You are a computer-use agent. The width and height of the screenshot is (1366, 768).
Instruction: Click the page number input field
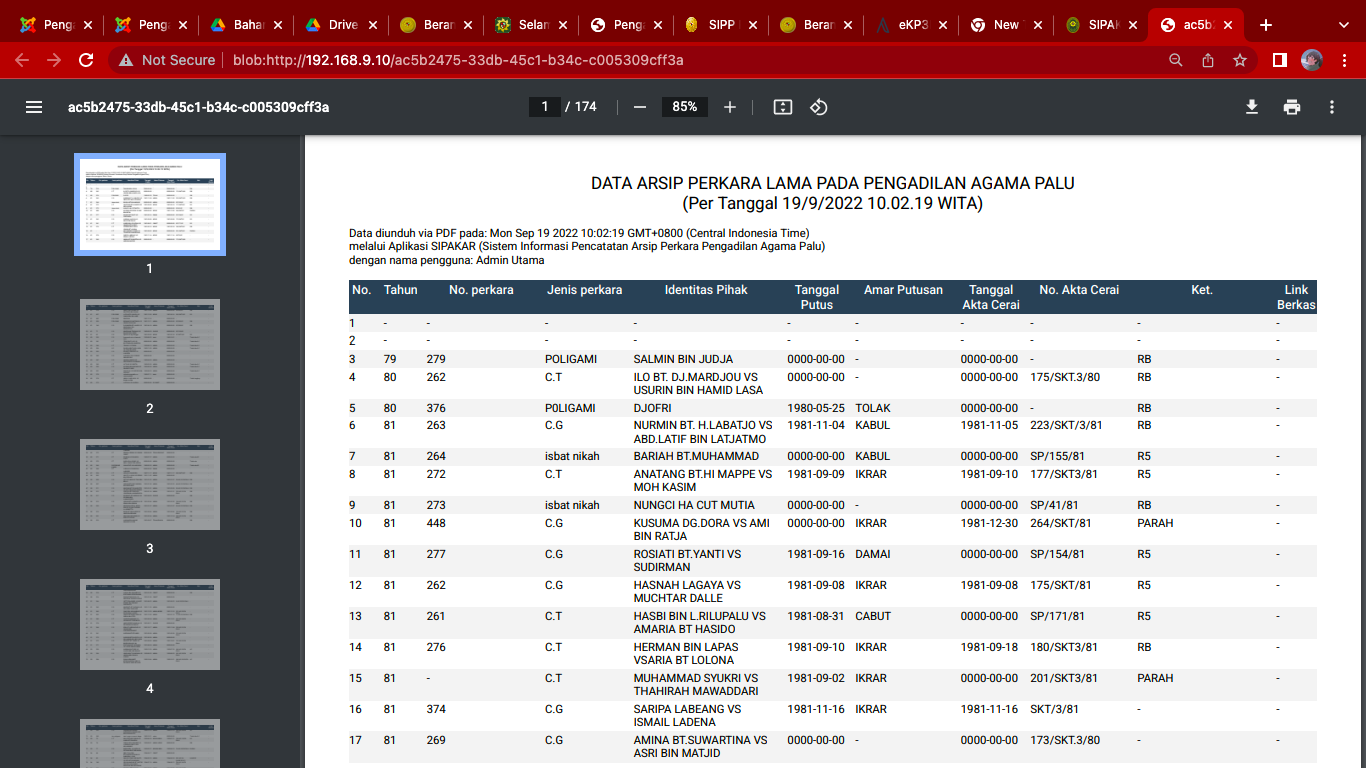coord(545,107)
